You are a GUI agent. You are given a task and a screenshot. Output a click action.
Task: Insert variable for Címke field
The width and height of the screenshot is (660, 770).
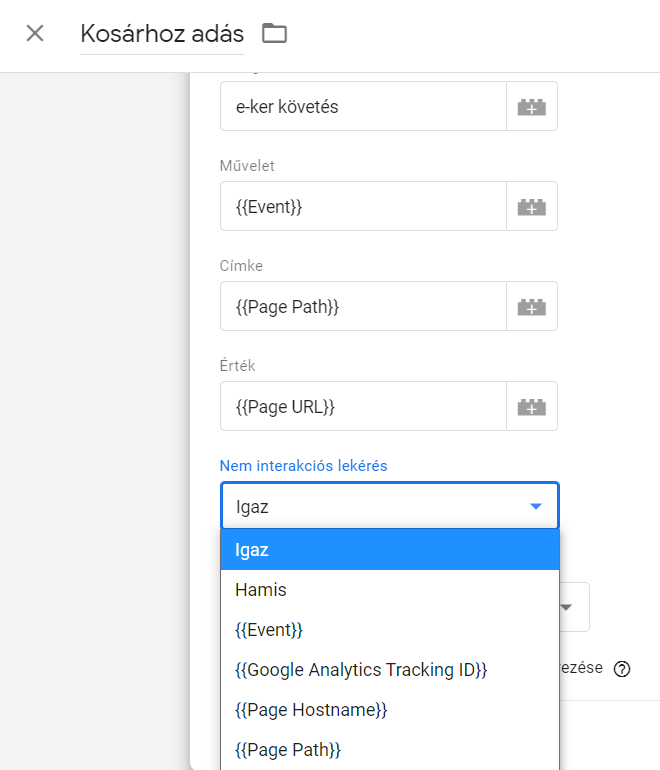pos(532,306)
